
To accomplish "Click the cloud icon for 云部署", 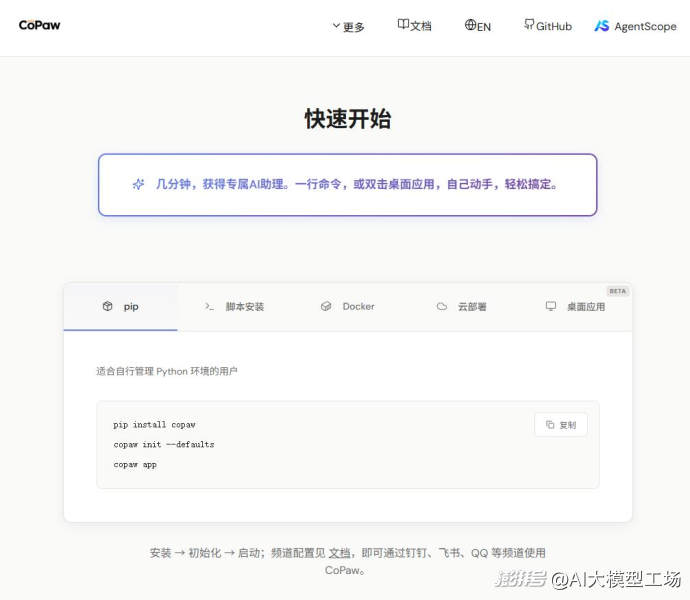I will click(442, 306).
